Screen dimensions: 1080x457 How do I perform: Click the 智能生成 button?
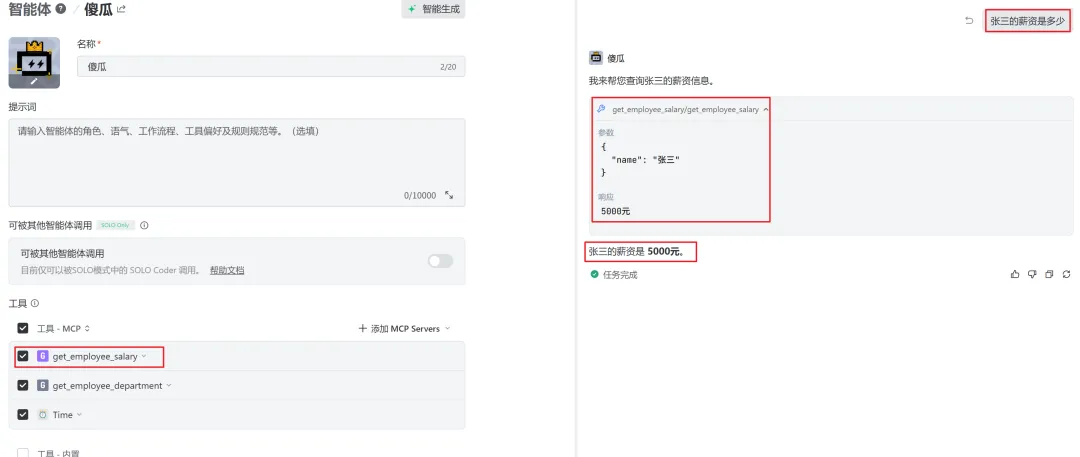[433, 9]
